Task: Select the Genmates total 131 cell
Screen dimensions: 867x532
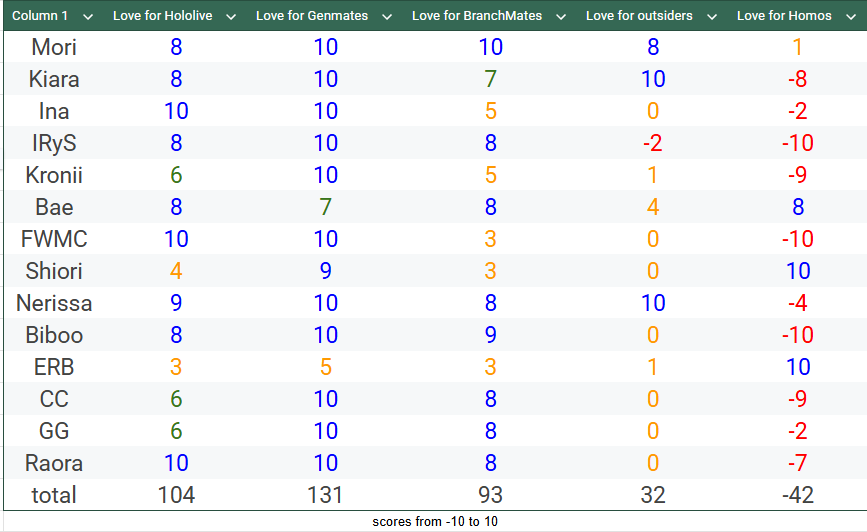Action: [x=325, y=495]
